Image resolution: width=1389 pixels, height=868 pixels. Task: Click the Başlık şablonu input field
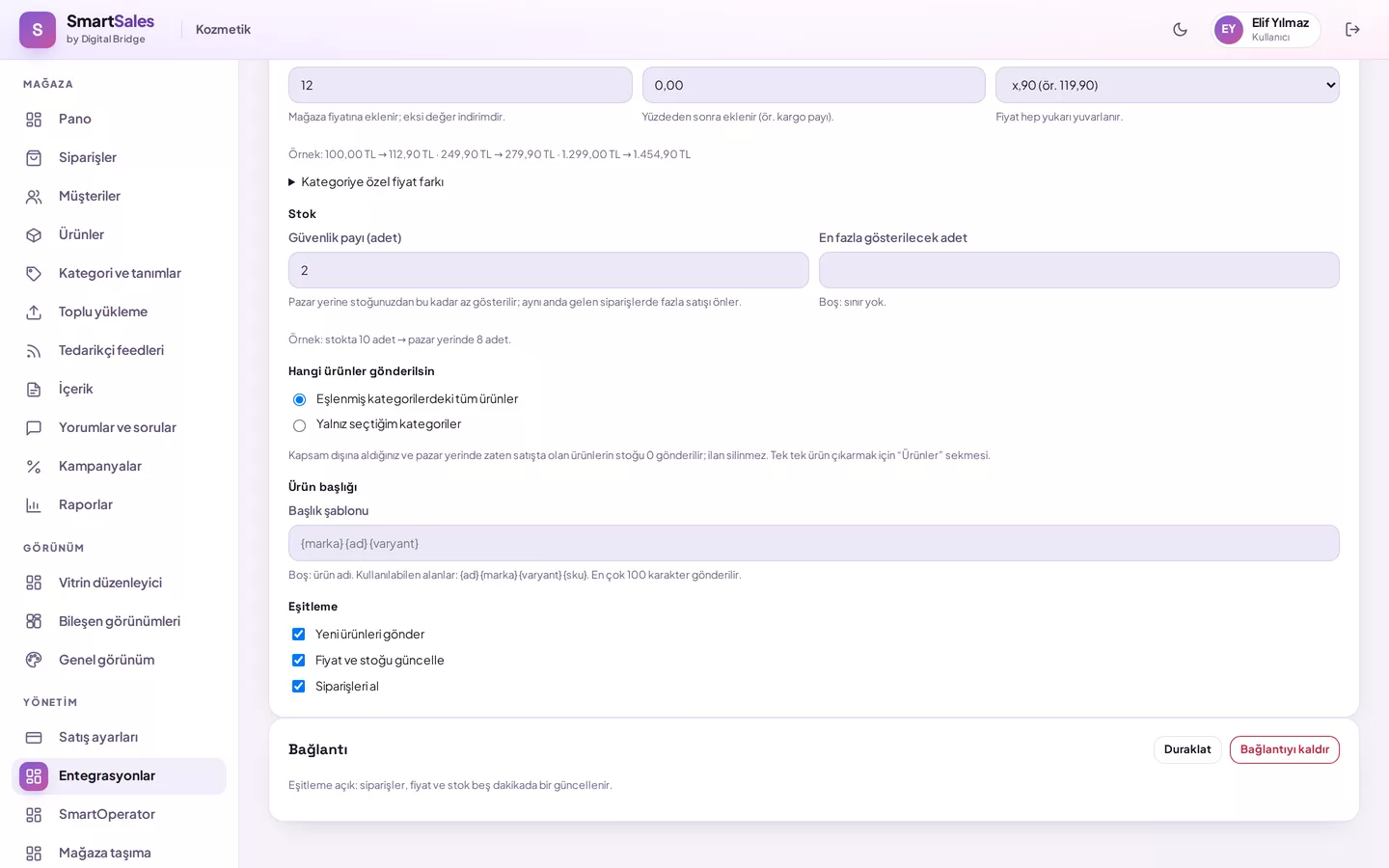point(813,543)
